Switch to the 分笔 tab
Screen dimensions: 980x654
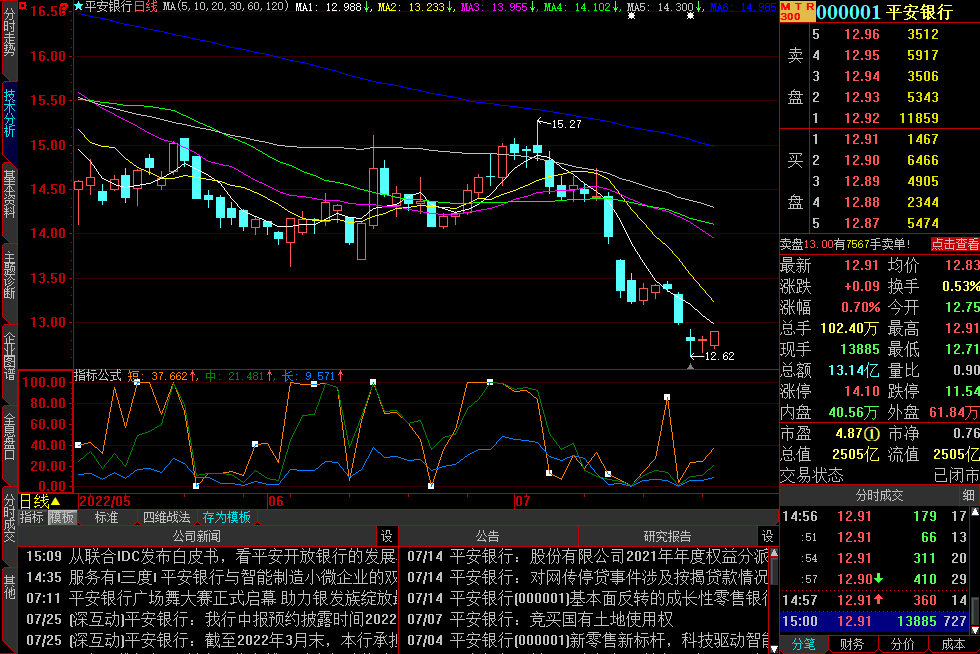pyautogui.click(x=804, y=645)
